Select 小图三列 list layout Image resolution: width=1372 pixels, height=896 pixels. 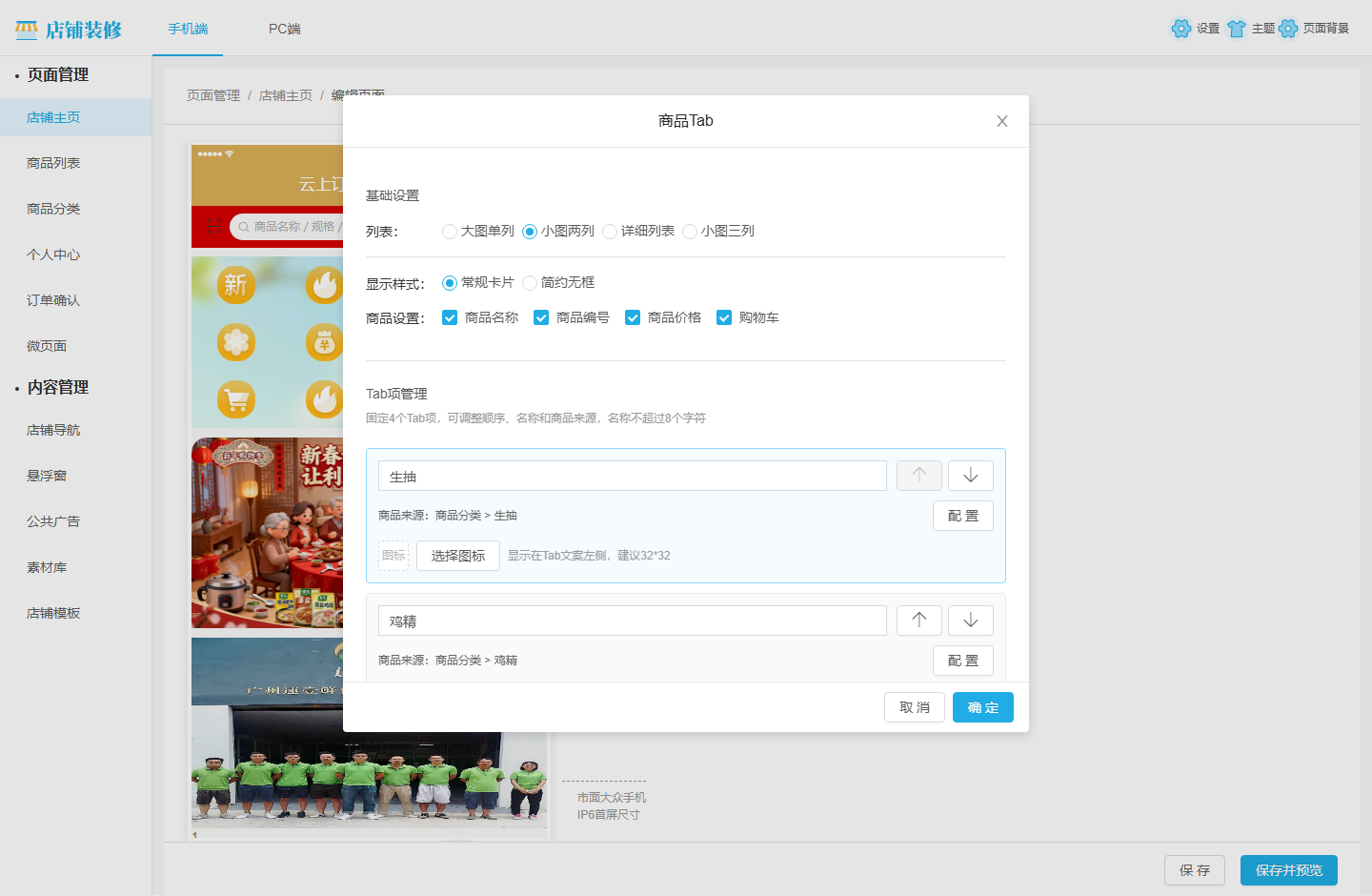pos(718,231)
